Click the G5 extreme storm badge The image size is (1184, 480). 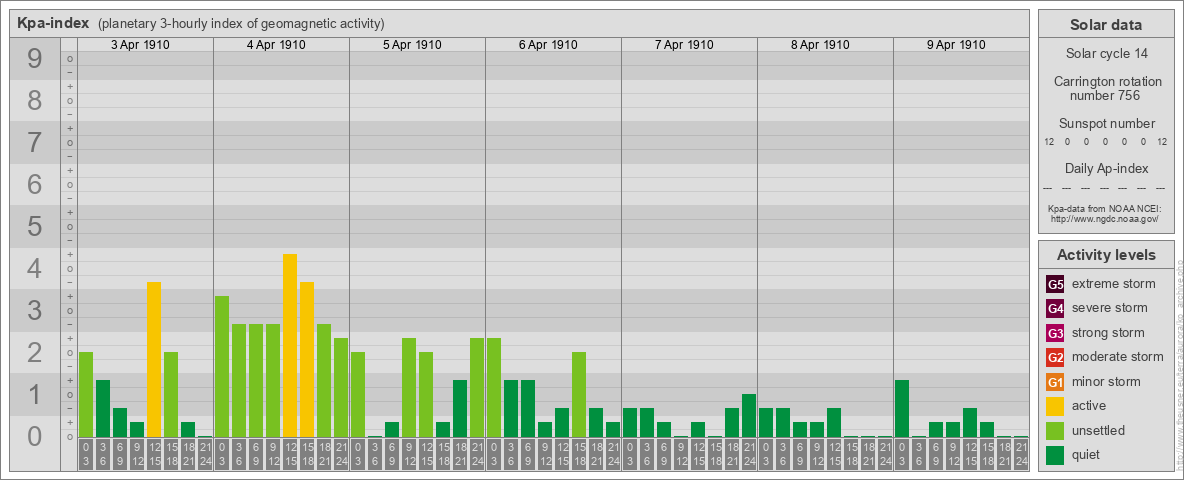[x=1055, y=285]
